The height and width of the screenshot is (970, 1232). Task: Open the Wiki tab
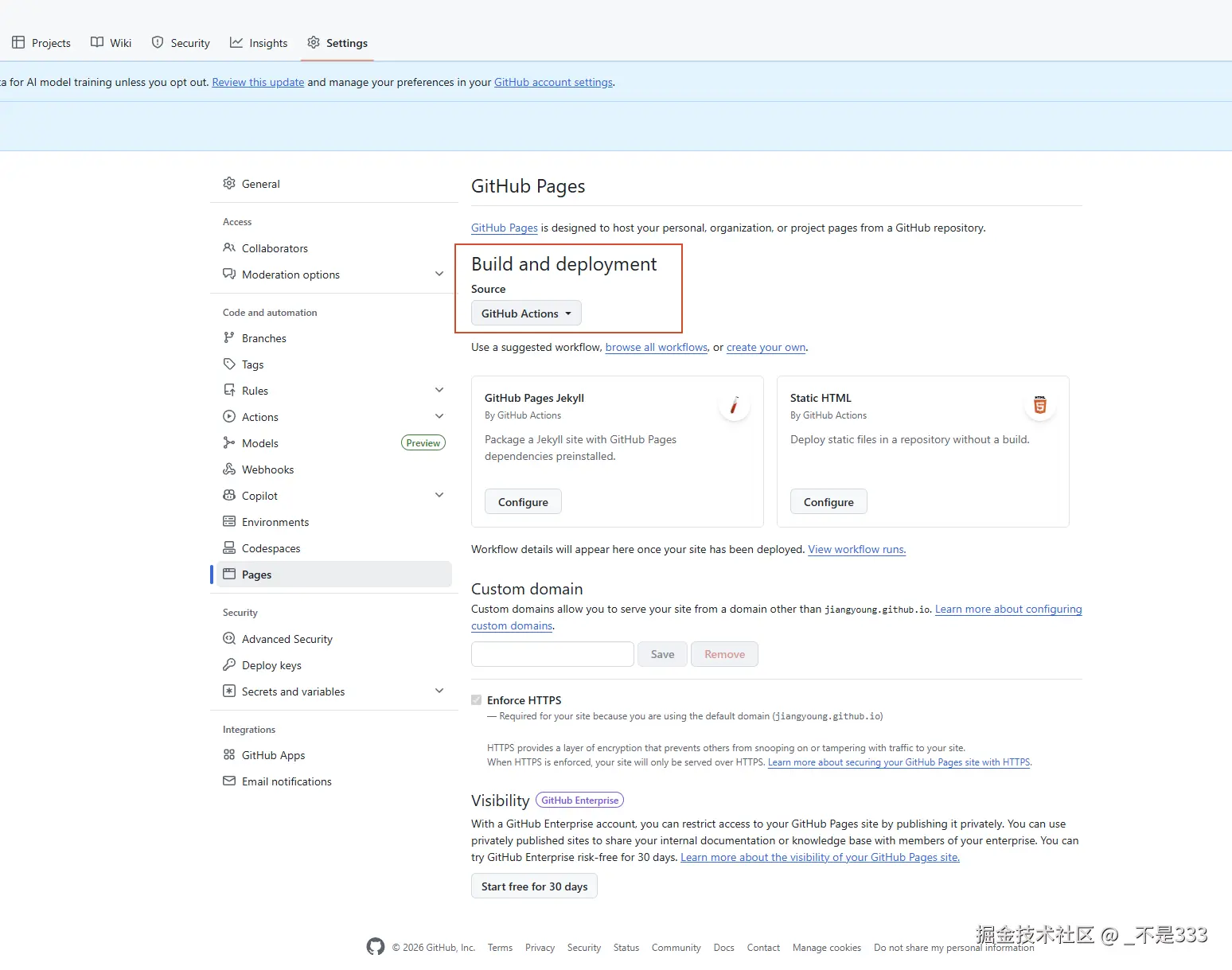click(111, 43)
